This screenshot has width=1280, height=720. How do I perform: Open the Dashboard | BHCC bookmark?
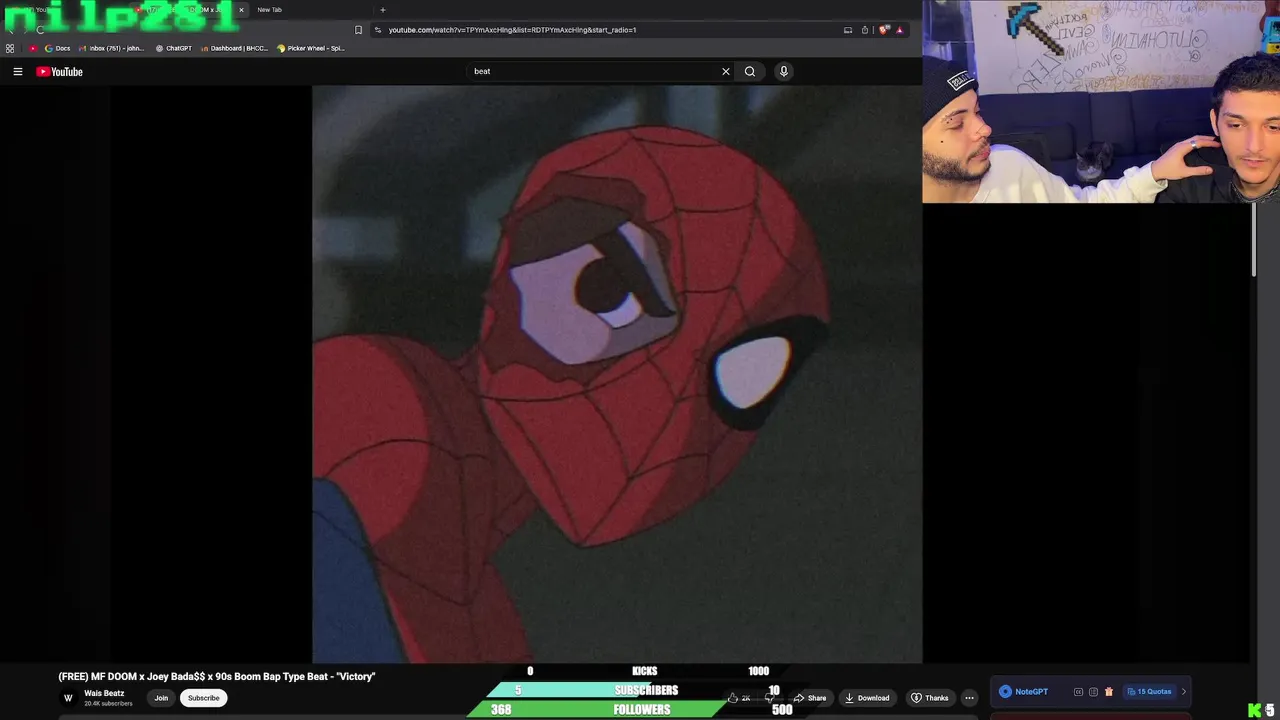coord(233,48)
